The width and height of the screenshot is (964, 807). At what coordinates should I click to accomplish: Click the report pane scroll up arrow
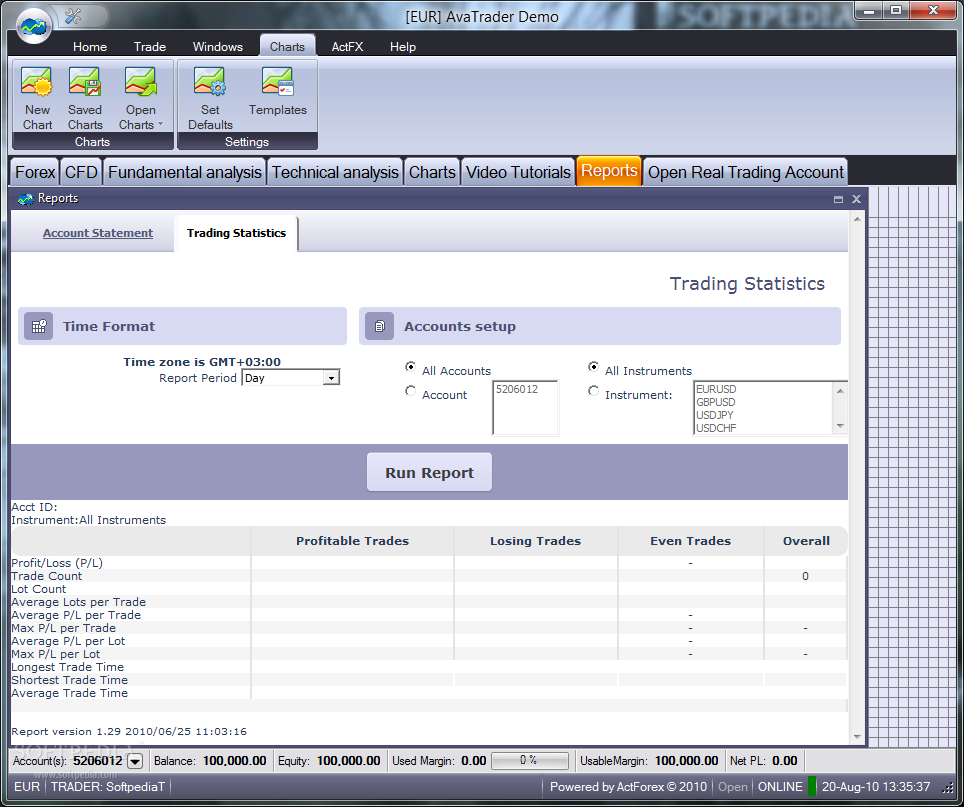857,219
